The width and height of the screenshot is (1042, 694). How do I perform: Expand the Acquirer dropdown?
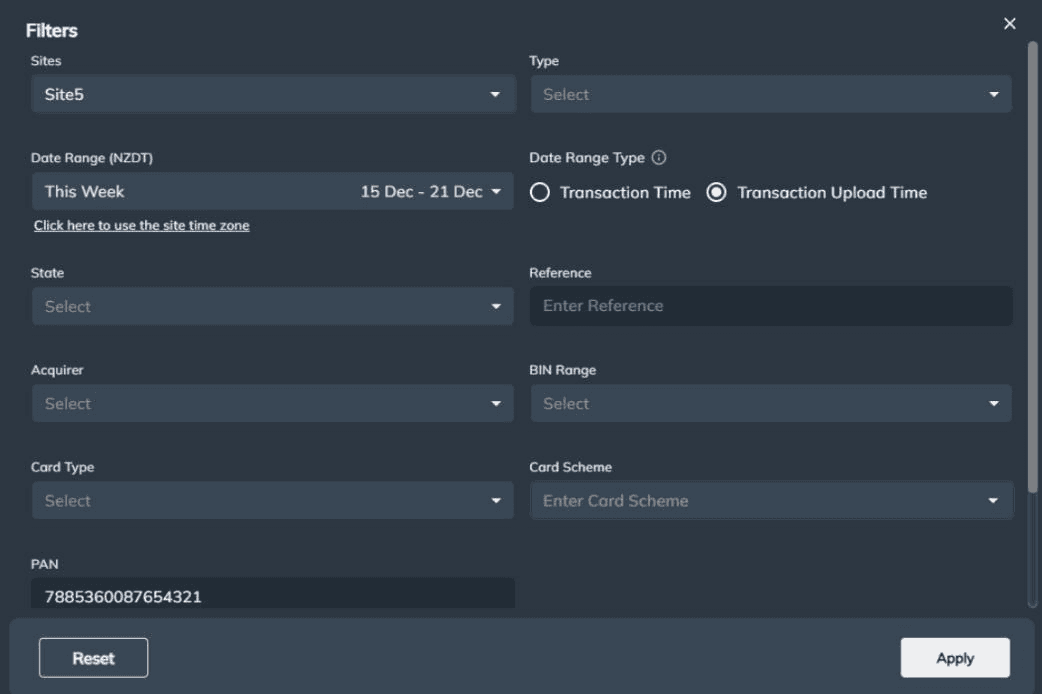272,404
